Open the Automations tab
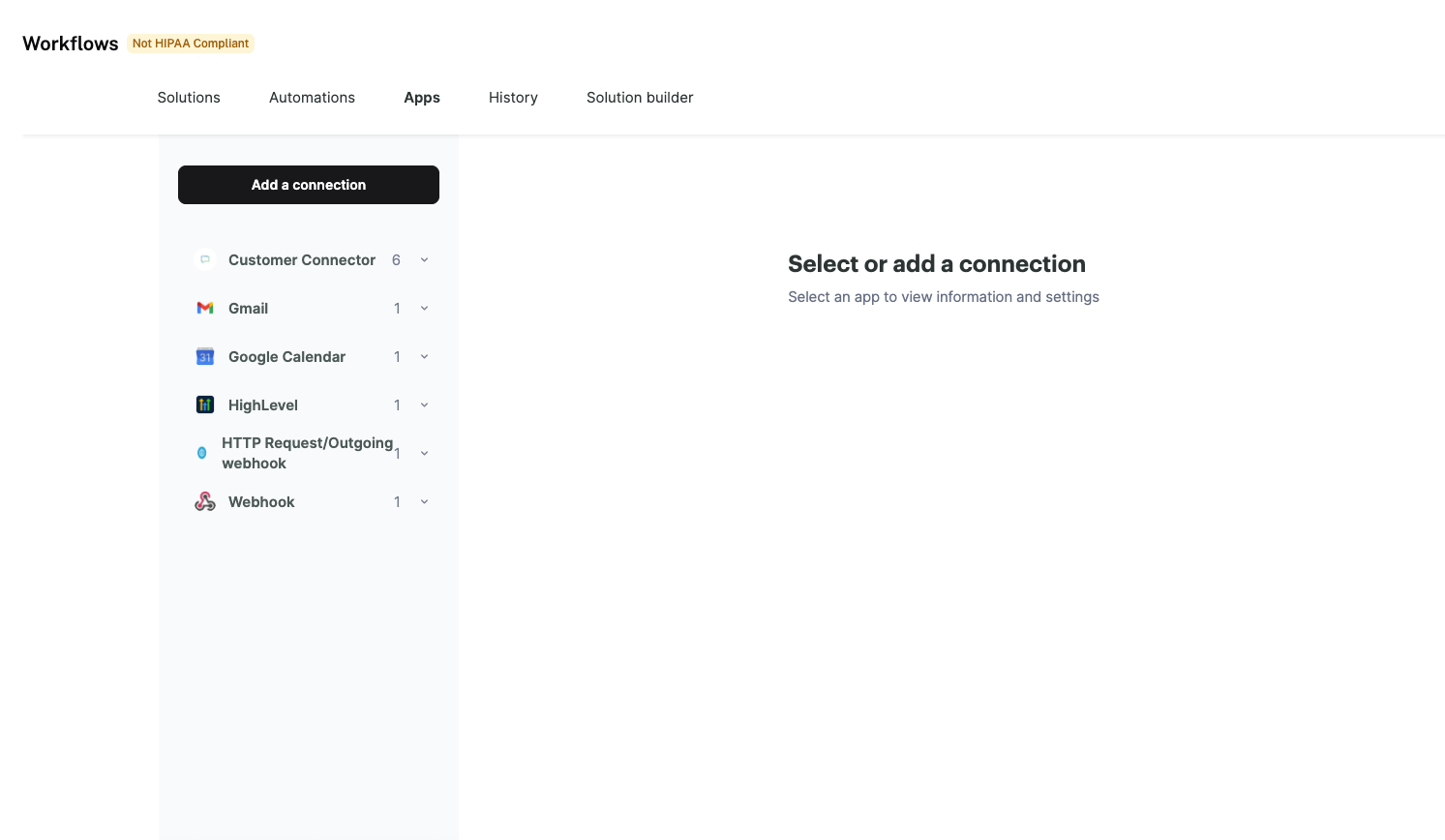1445x840 pixels. click(x=312, y=98)
